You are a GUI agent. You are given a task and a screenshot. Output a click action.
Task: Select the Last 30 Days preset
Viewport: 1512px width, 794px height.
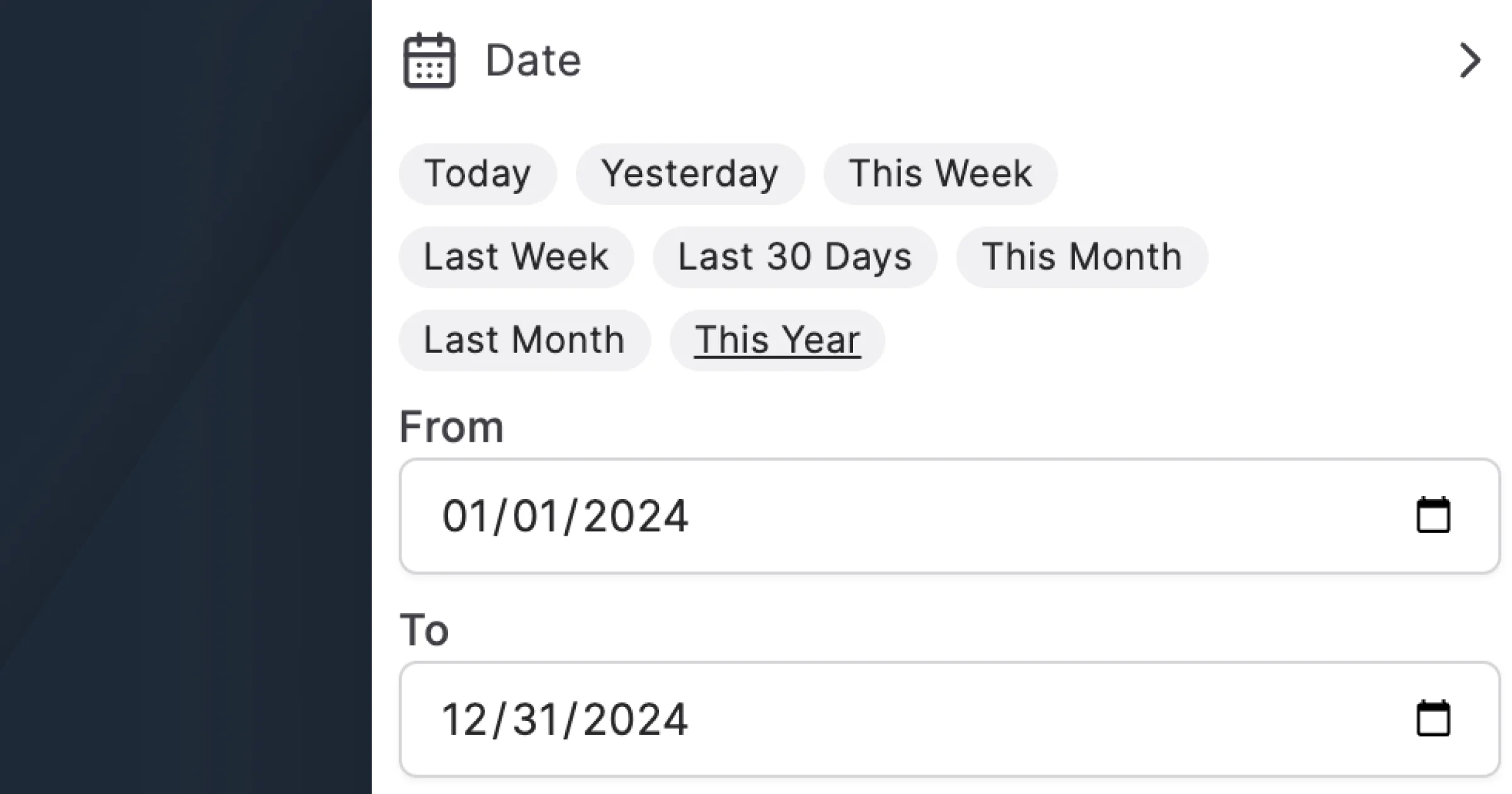pos(795,256)
